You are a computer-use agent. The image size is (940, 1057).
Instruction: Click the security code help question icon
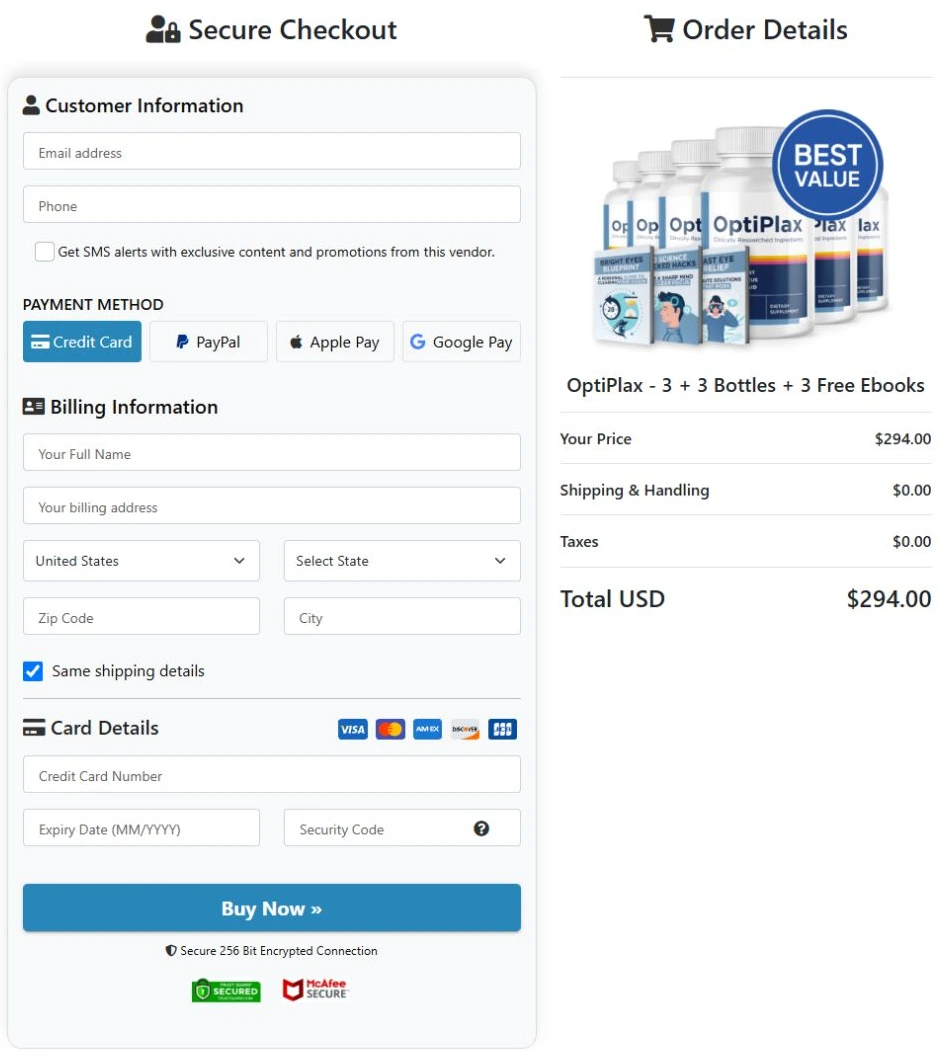[481, 828]
